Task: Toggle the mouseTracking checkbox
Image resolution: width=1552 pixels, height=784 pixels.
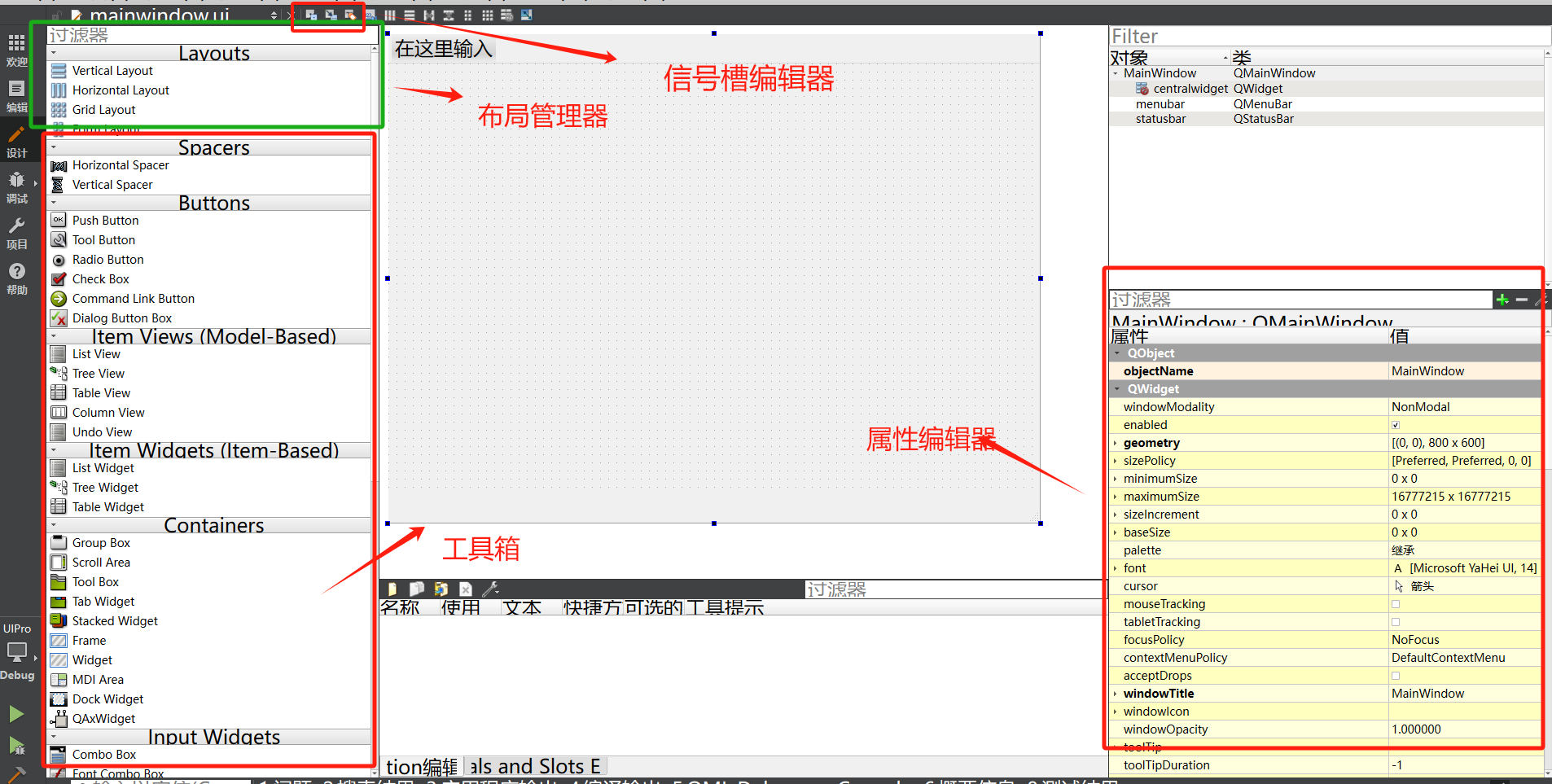Action: pyautogui.click(x=1396, y=604)
